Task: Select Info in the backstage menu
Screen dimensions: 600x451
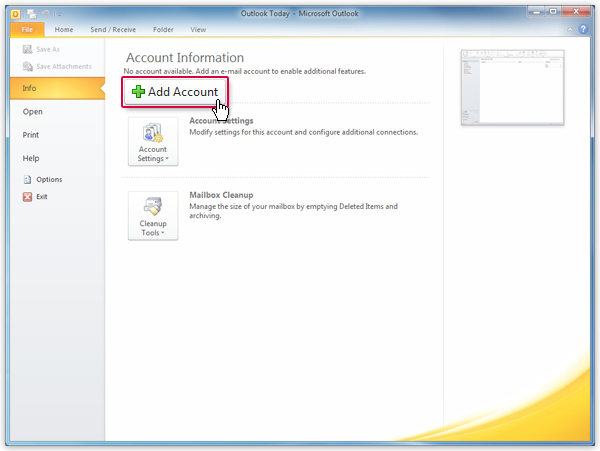Action: coord(31,89)
